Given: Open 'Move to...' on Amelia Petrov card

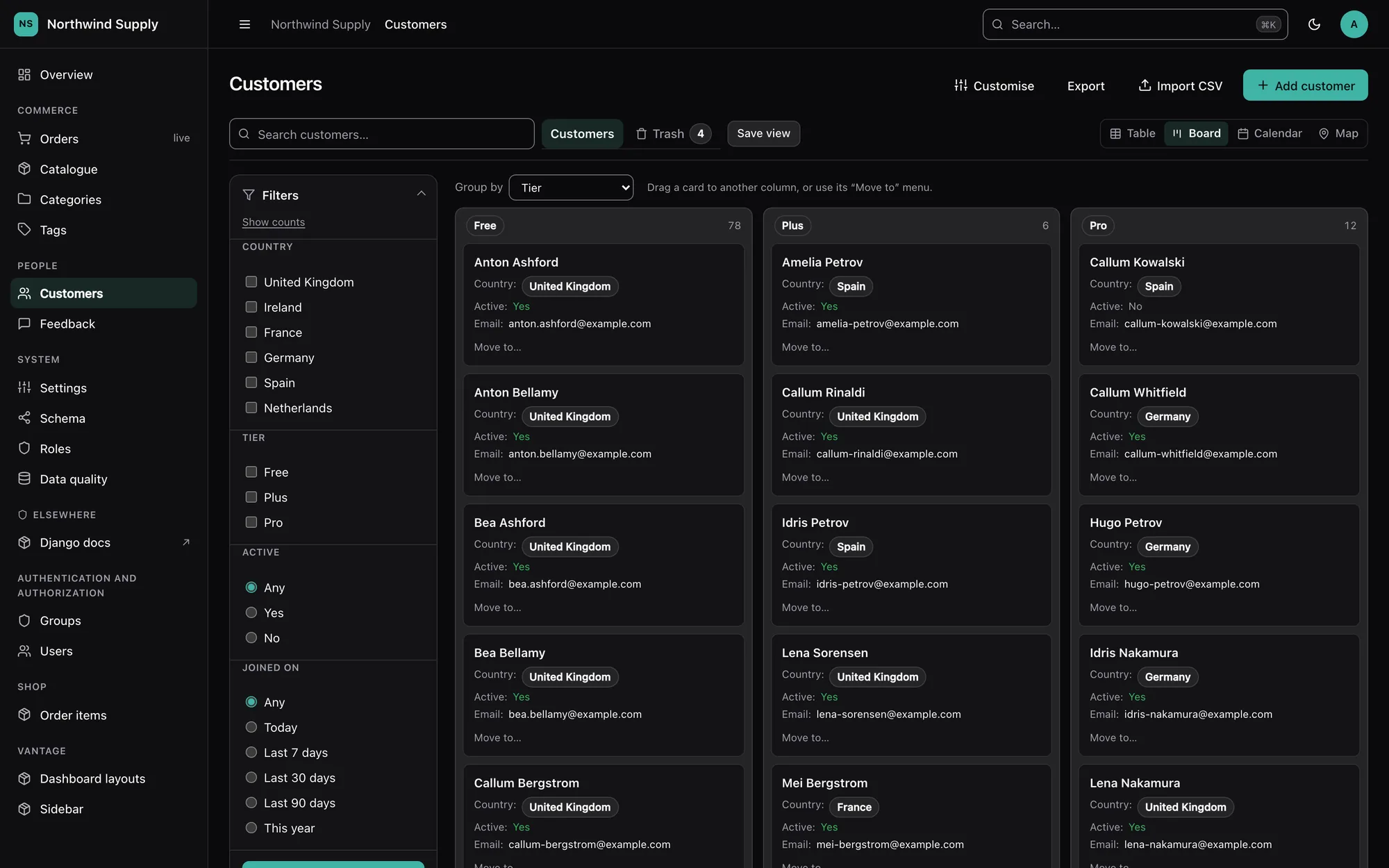Looking at the screenshot, I should pyautogui.click(x=805, y=347).
